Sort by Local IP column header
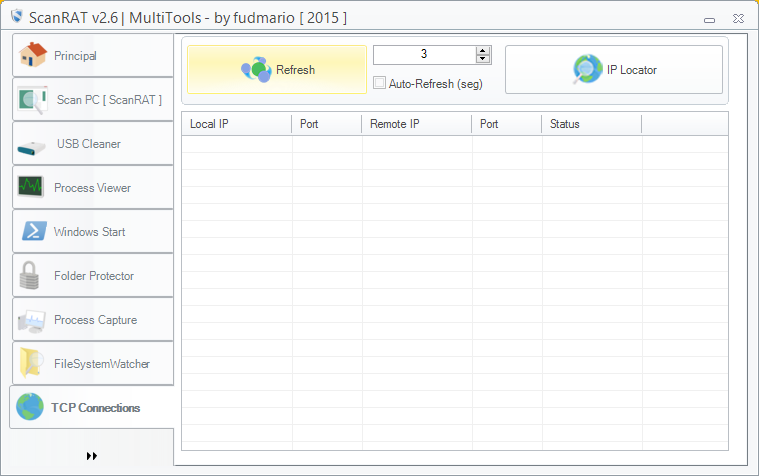This screenshot has width=759, height=476. pos(237,124)
